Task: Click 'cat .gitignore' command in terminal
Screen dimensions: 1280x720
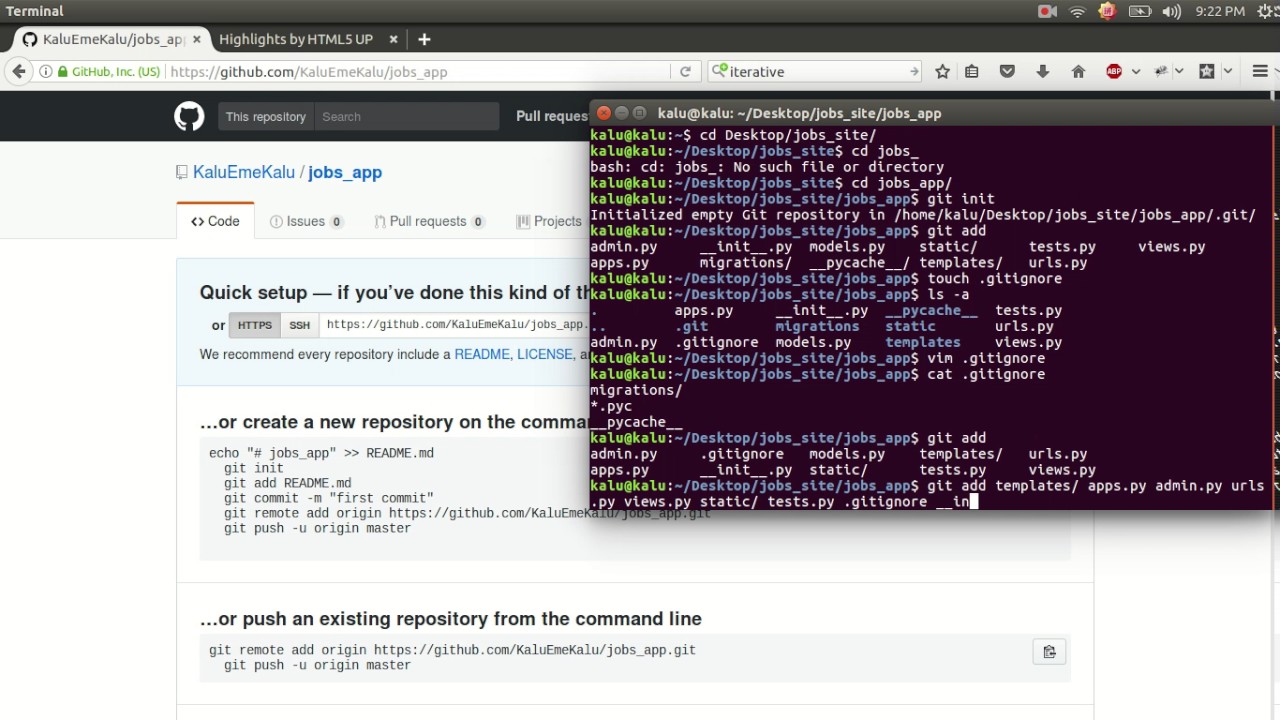Action: point(986,374)
